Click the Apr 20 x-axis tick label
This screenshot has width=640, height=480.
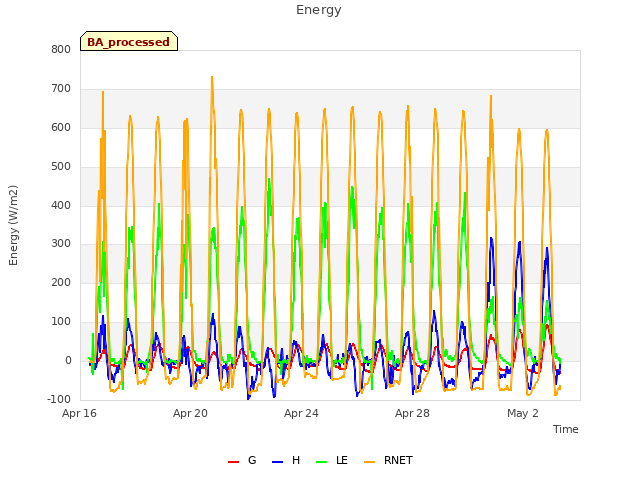(190, 413)
